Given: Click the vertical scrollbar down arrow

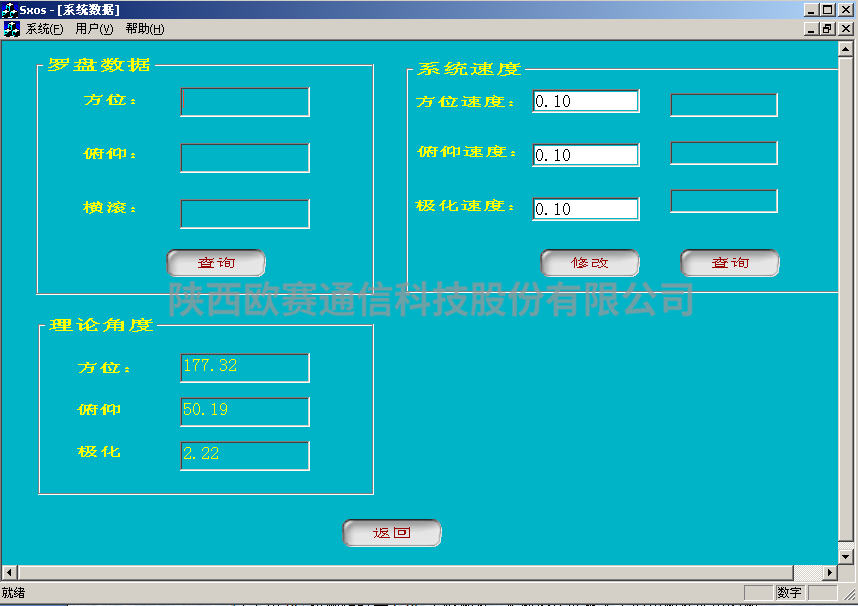Looking at the screenshot, I should tap(847, 556).
